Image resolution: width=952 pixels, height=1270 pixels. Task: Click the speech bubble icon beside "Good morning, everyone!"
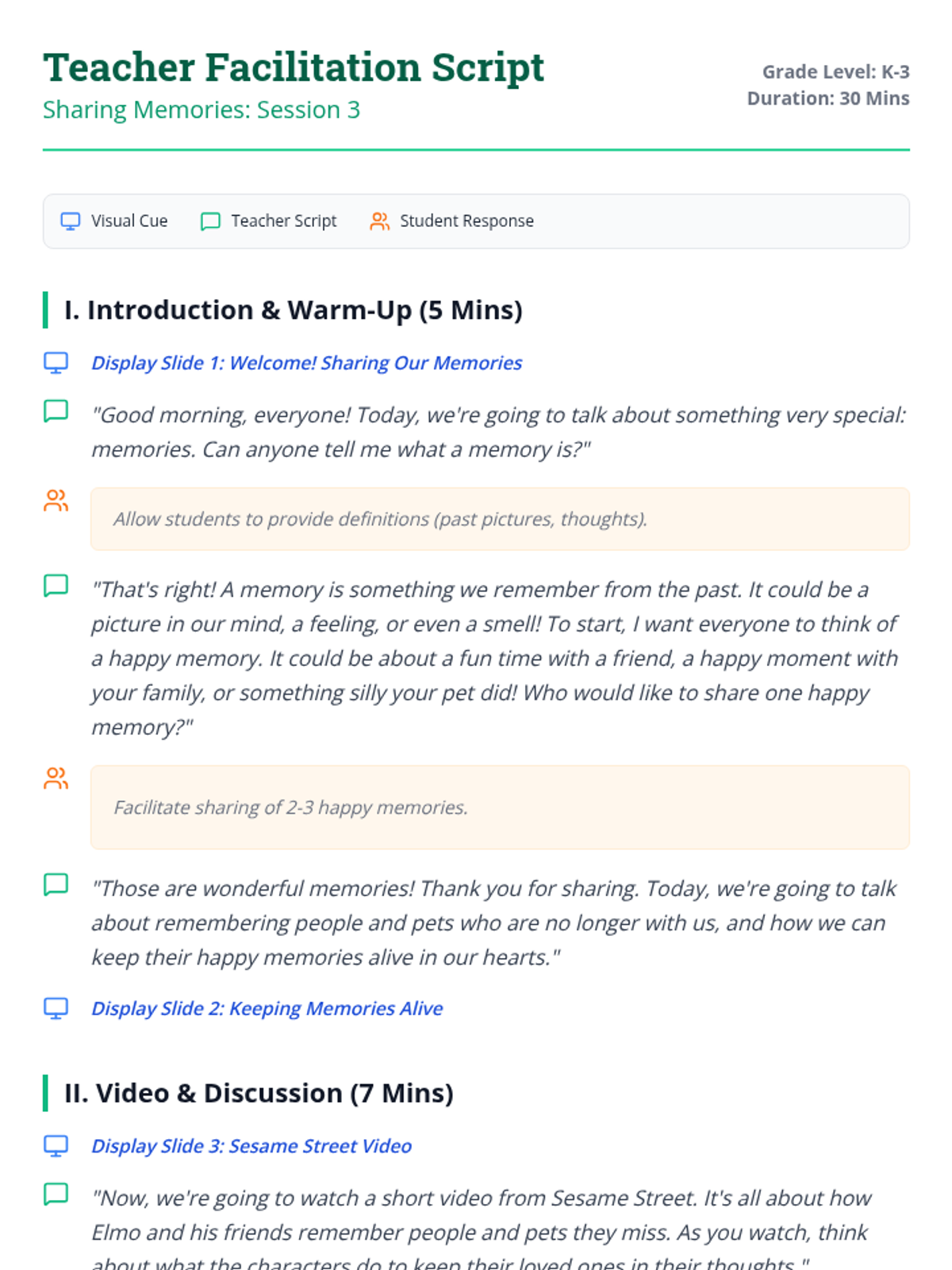(x=56, y=411)
